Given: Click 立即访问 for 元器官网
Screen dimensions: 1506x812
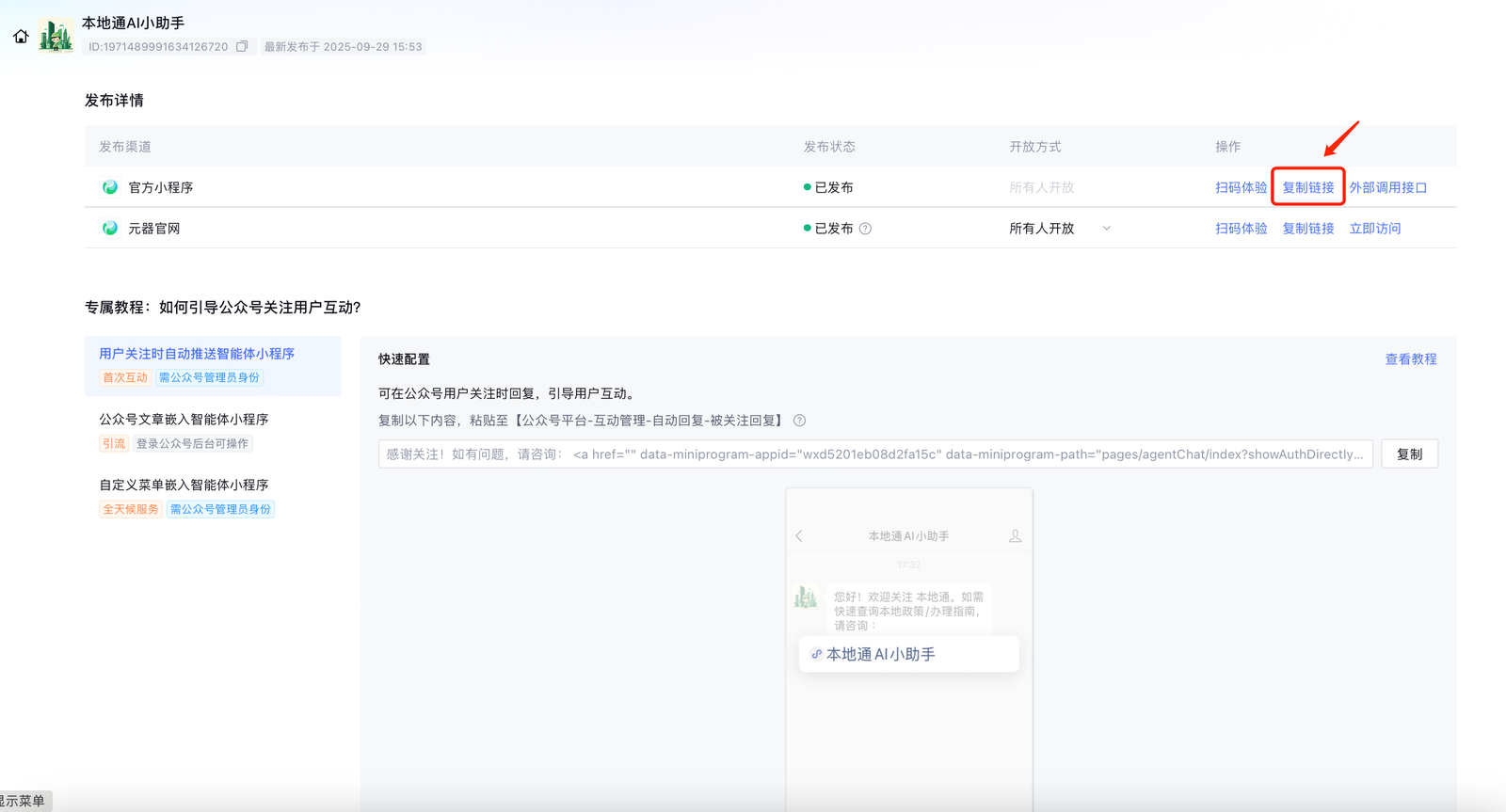Looking at the screenshot, I should [1374, 229].
